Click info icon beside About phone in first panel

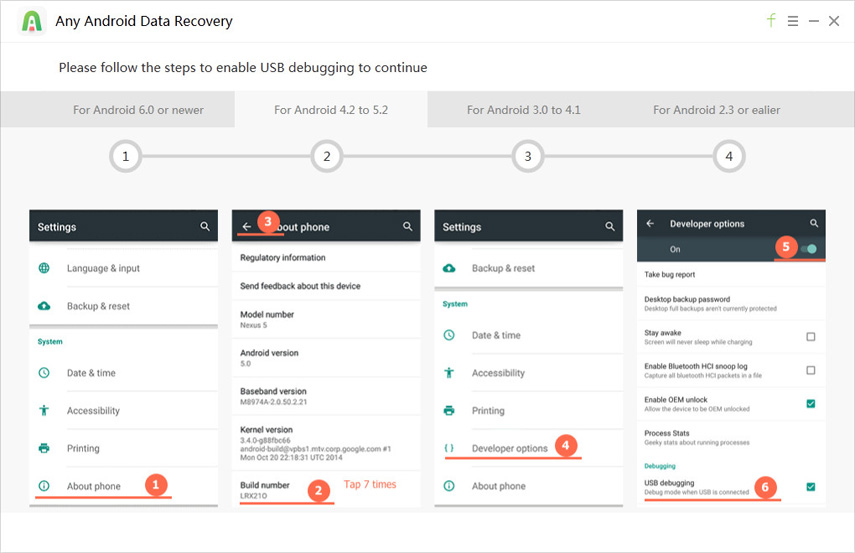(44, 486)
